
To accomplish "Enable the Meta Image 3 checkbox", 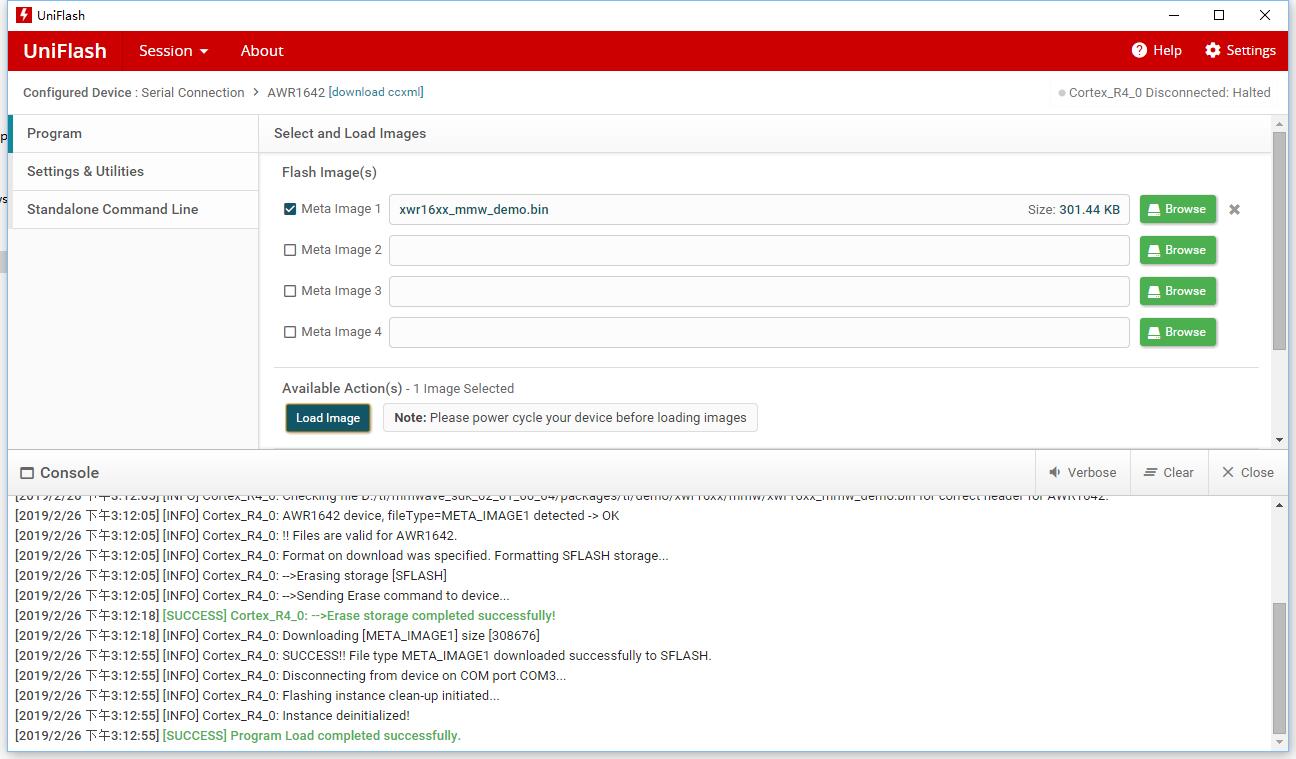I will 290,291.
